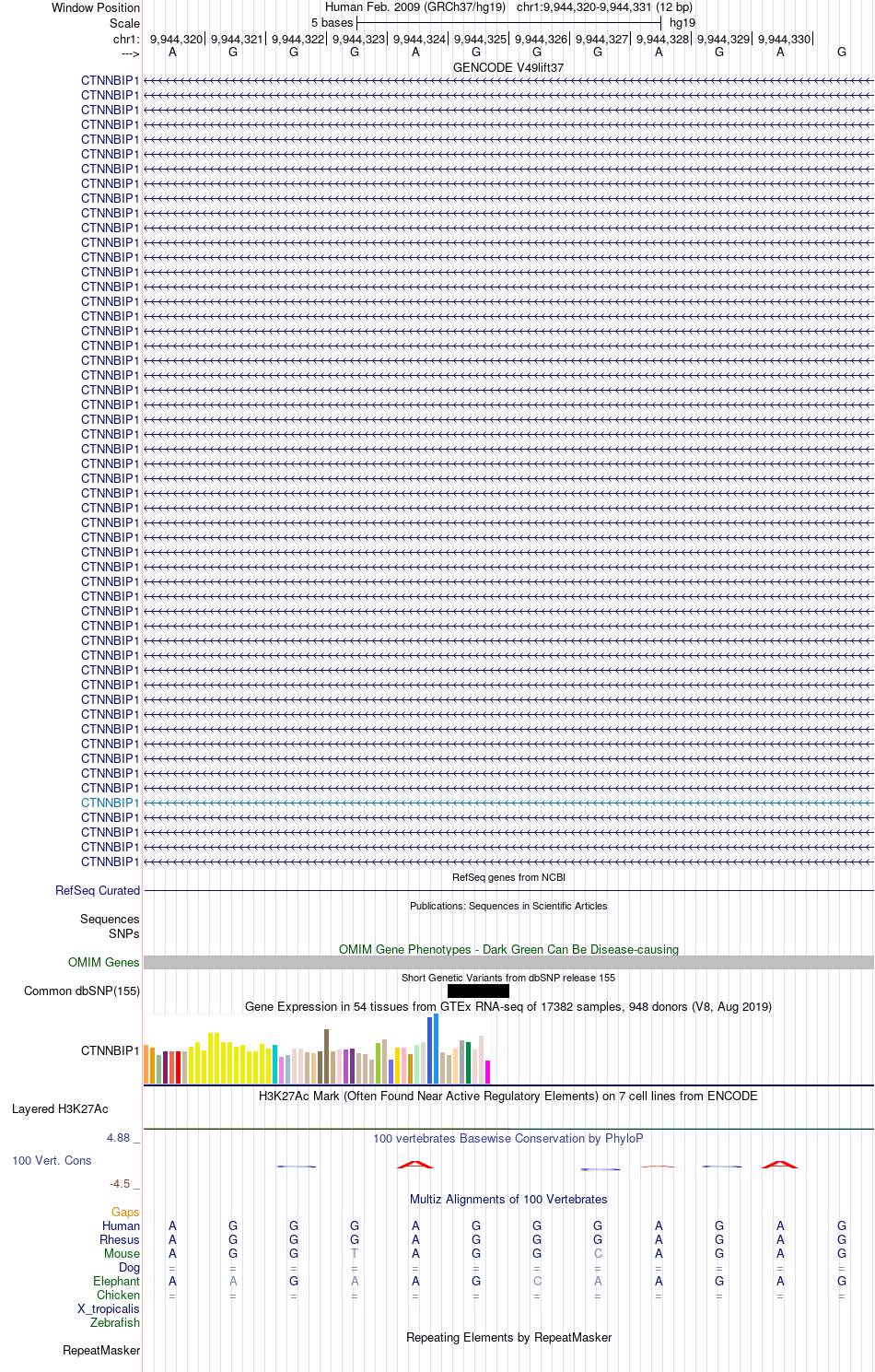
Task: Click the dark green bar in GTEx chart
Action: point(468,1062)
